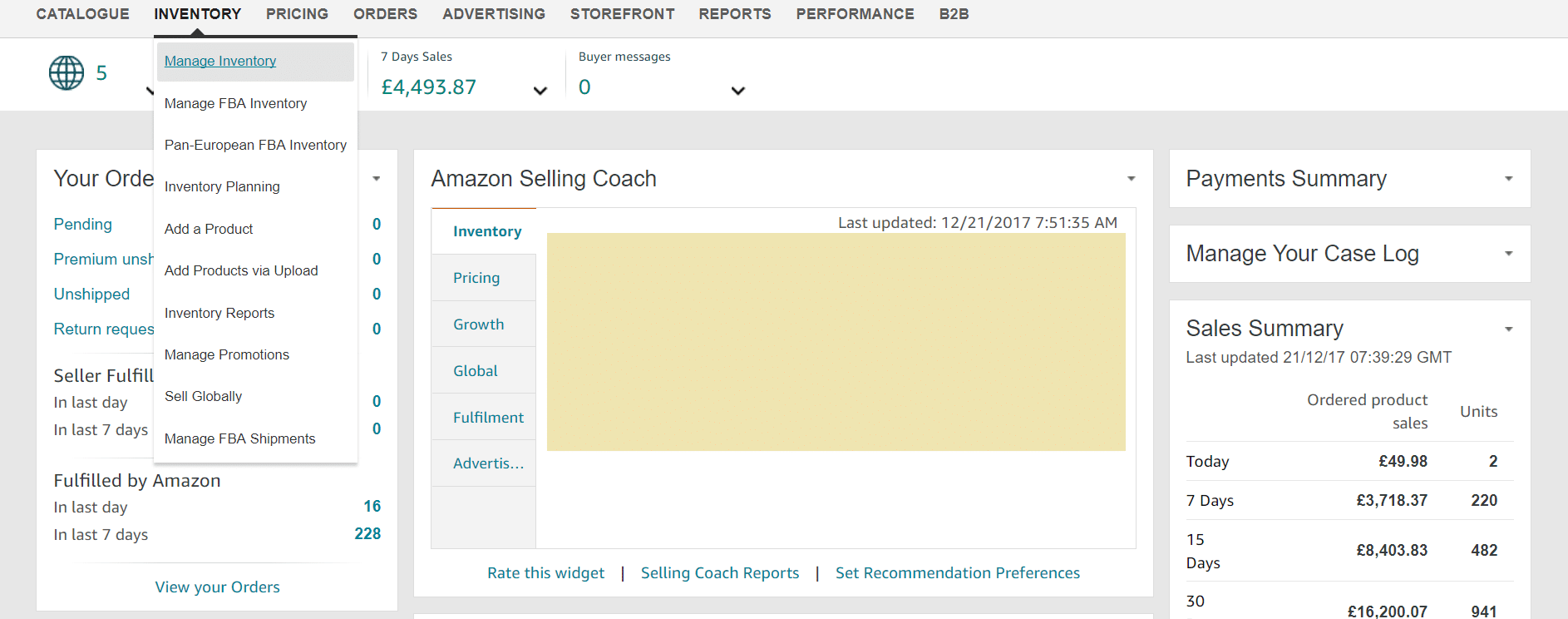Image resolution: width=1568 pixels, height=619 pixels.
Task: Click the yellow Selling Coach content panel
Action: click(836, 342)
